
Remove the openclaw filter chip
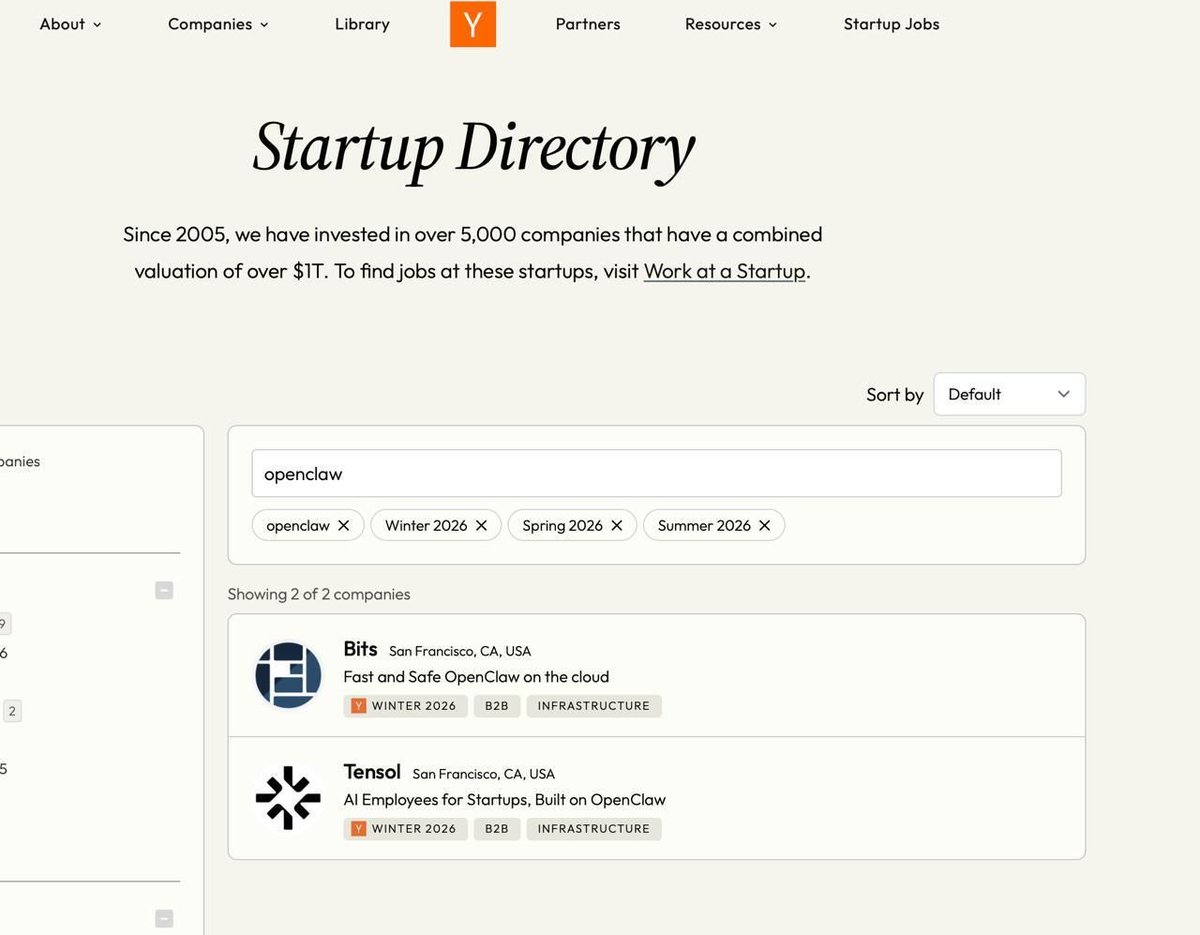344,525
